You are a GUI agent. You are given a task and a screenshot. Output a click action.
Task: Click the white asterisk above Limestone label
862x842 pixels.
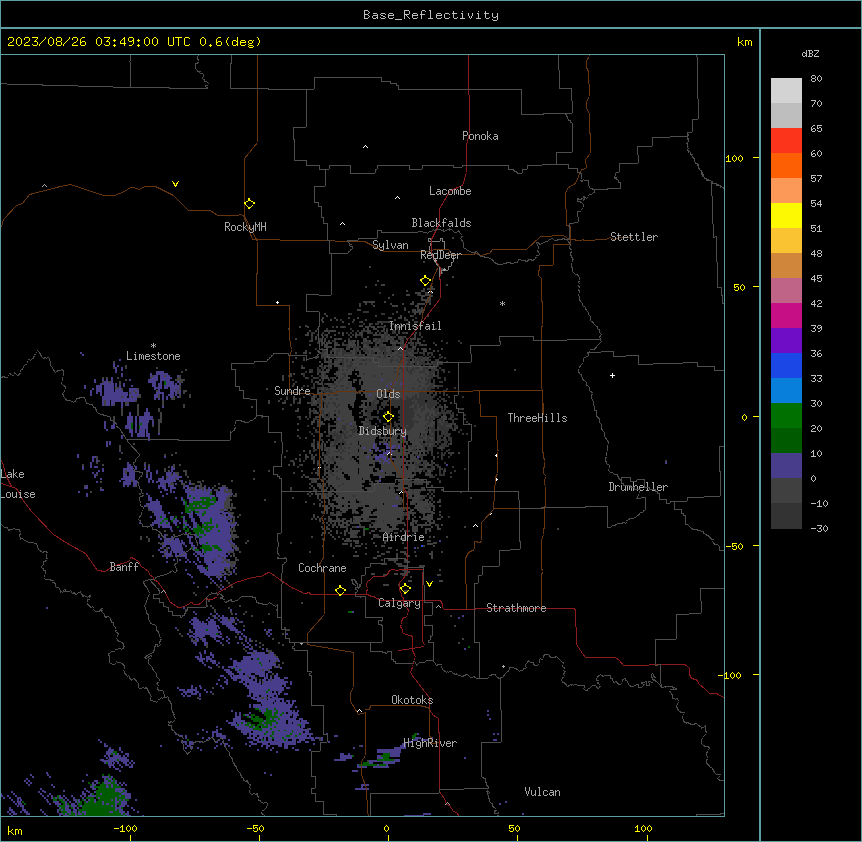pyautogui.click(x=153, y=346)
